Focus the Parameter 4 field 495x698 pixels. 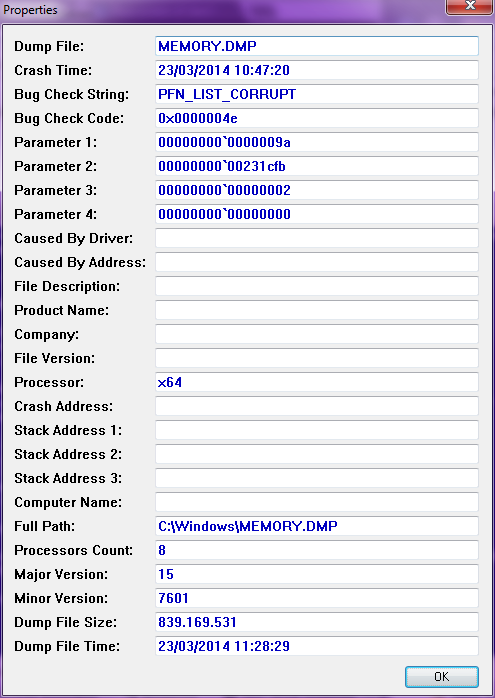pyautogui.click(x=317, y=215)
